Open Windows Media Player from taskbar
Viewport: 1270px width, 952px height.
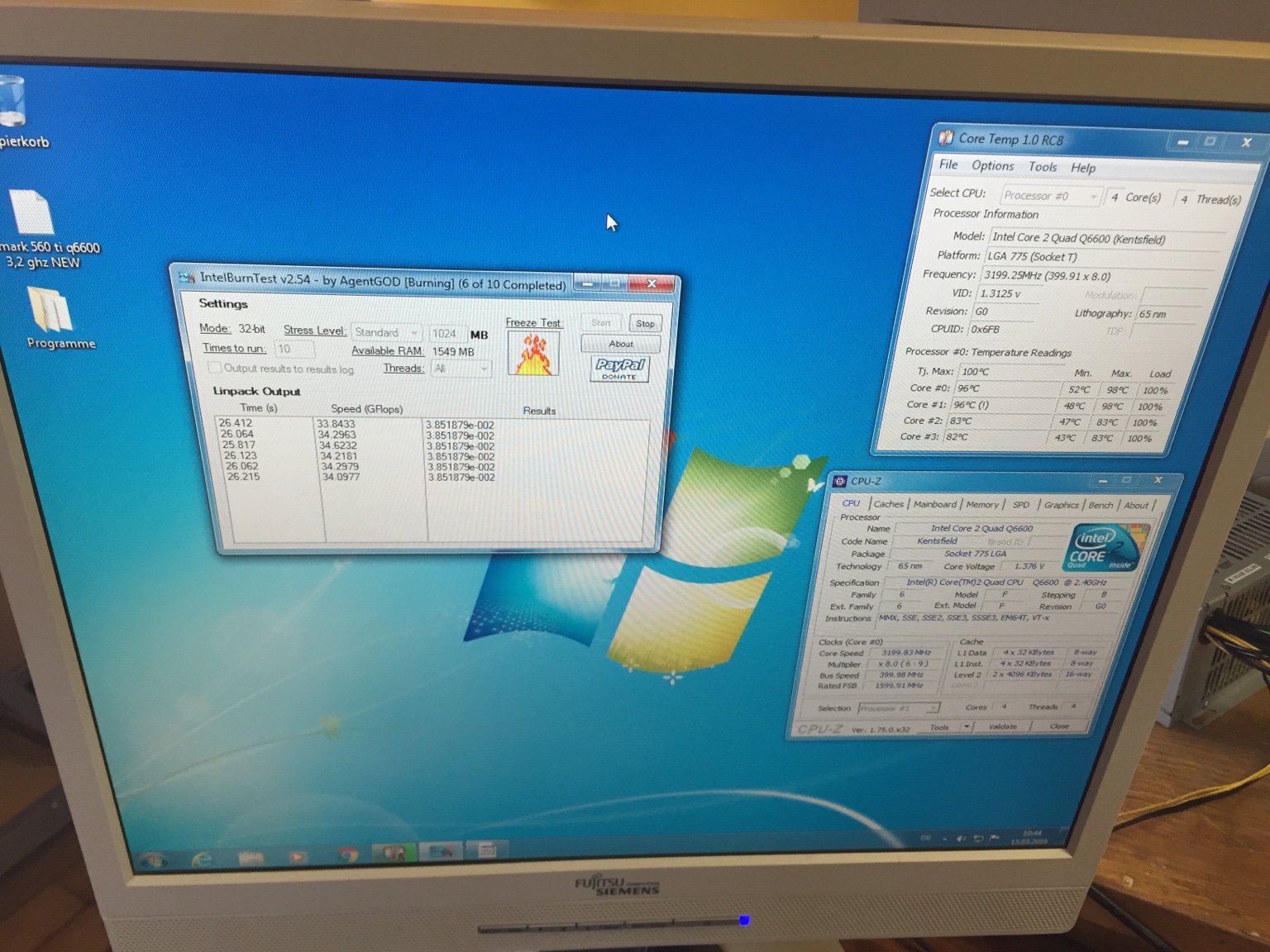point(298,856)
